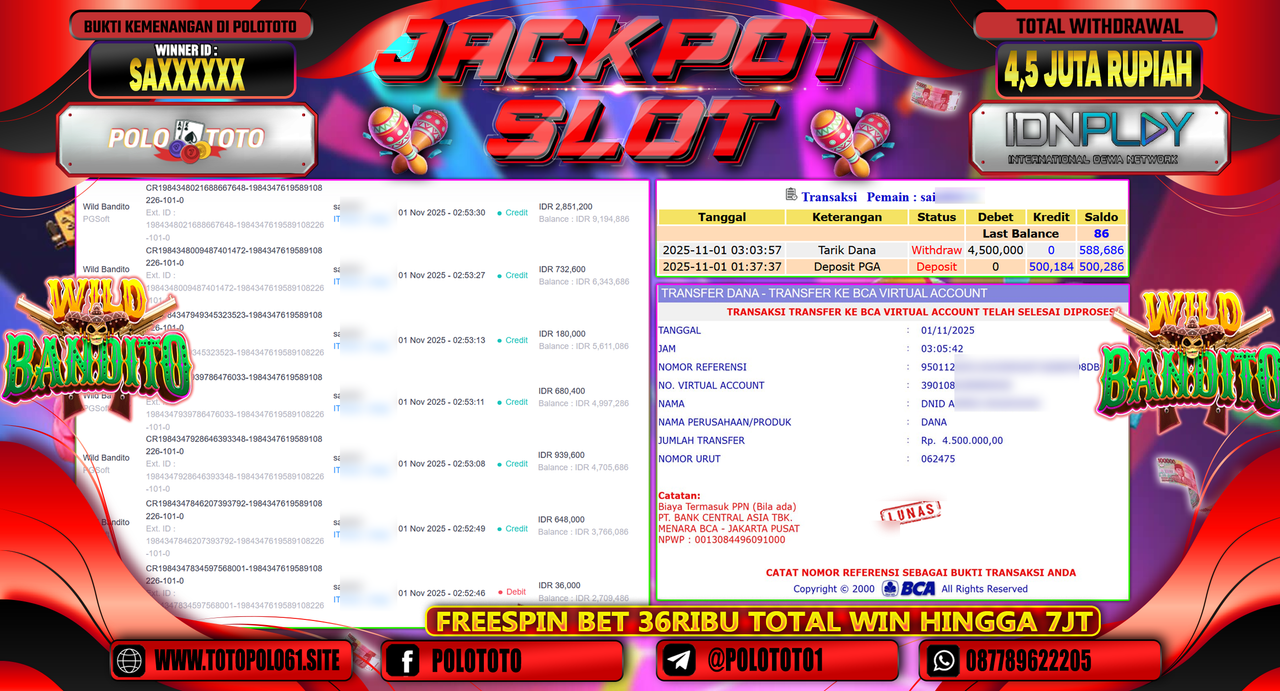This screenshot has height=691, width=1280.
Task: Click the IDR 2,851,200 win amount
Action: tap(565, 207)
